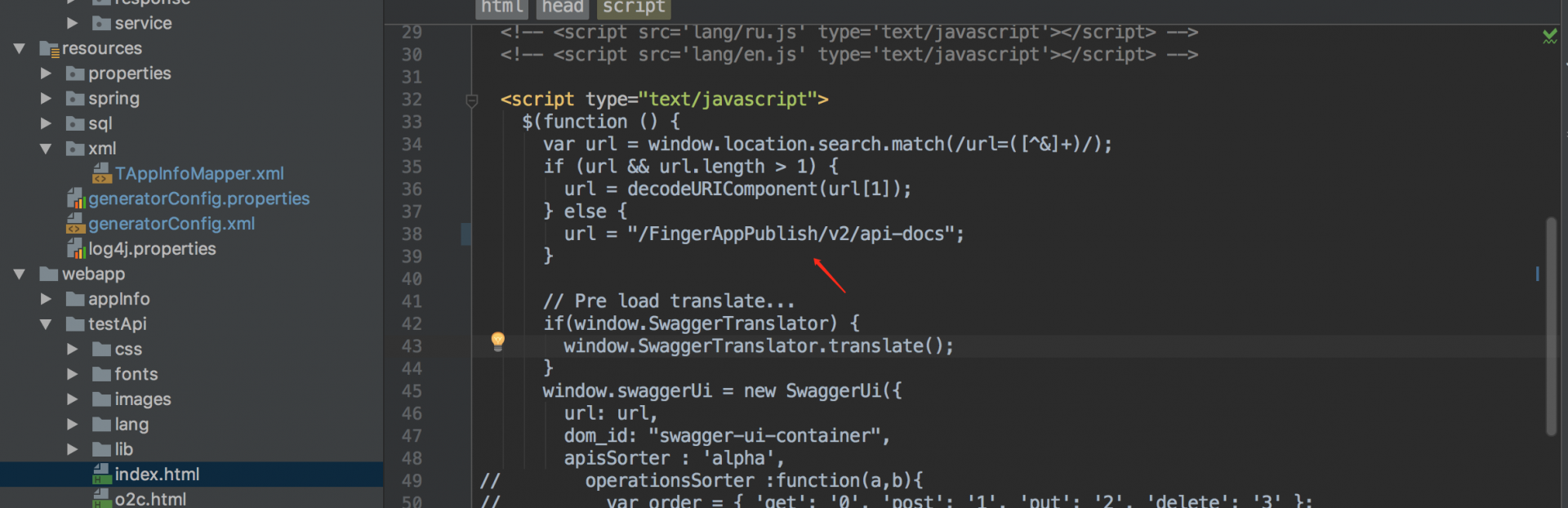Expand the sql folder

click(x=46, y=123)
